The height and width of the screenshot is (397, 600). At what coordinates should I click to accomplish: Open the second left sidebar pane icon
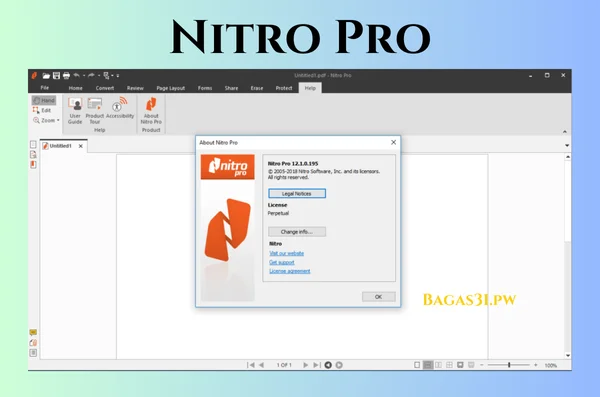tap(33, 154)
